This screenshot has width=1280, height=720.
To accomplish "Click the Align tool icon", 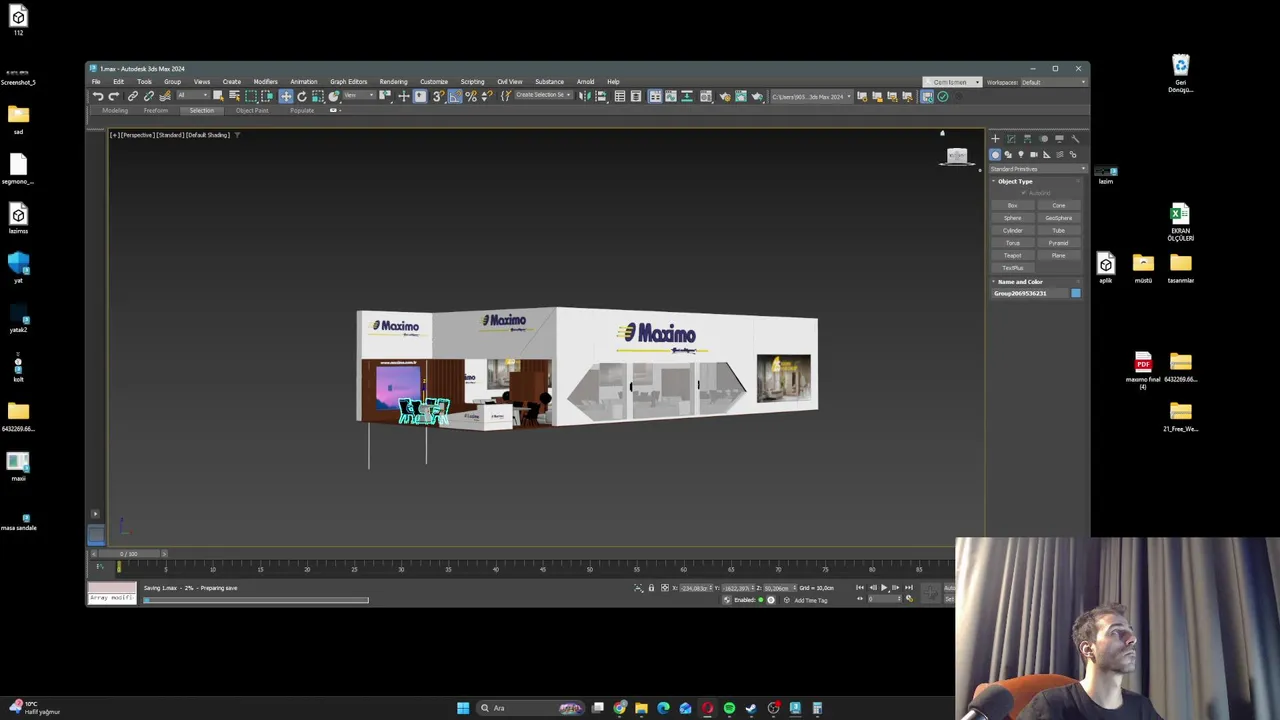I will click(x=601, y=96).
